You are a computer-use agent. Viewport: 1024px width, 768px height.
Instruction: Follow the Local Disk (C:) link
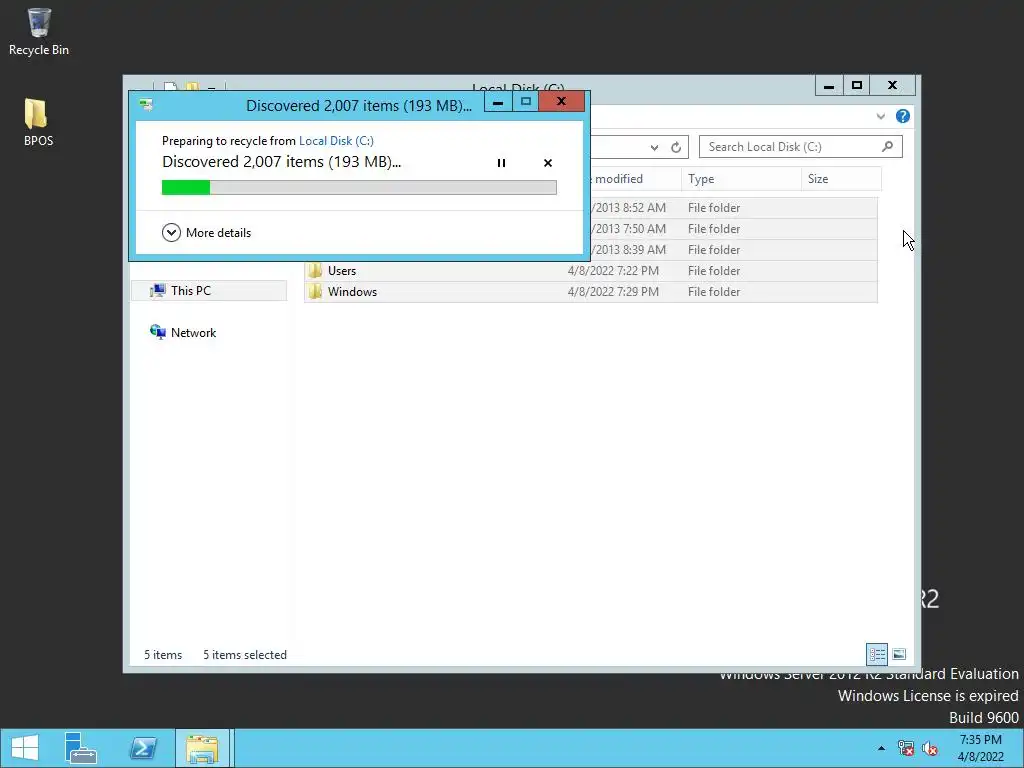[336, 140]
